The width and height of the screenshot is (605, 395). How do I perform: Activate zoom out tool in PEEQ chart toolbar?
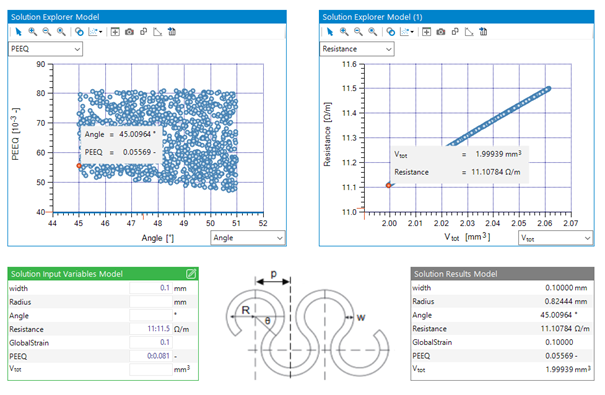[47, 32]
